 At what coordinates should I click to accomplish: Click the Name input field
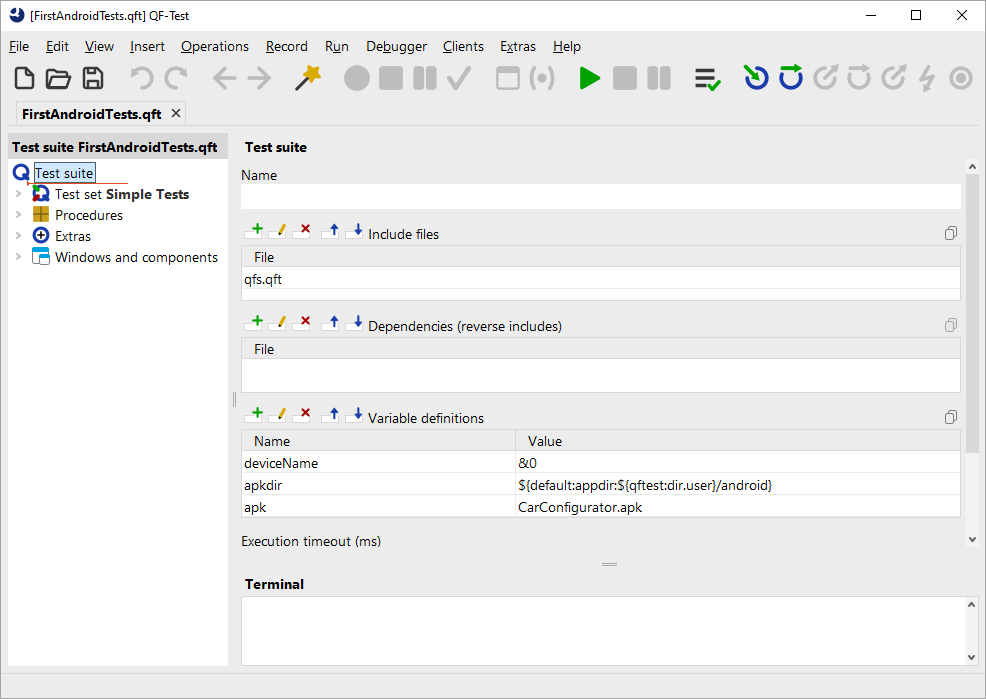pos(600,196)
